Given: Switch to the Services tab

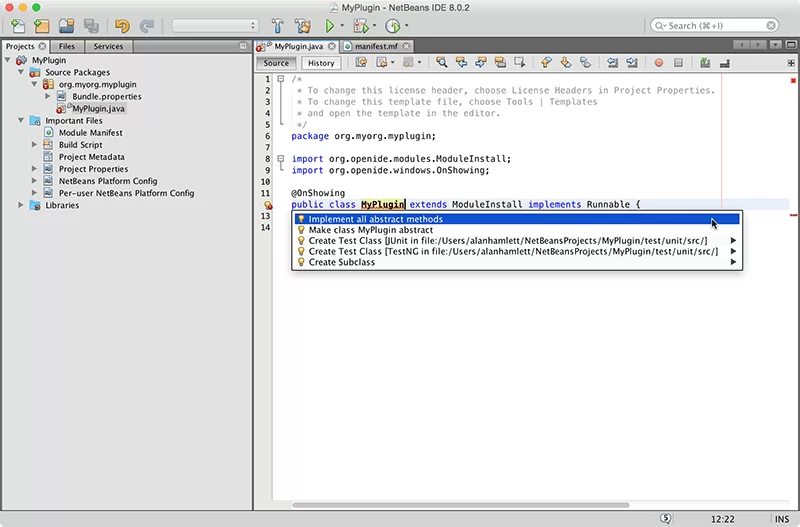Looking at the screenshot, I should pos(108,46).
